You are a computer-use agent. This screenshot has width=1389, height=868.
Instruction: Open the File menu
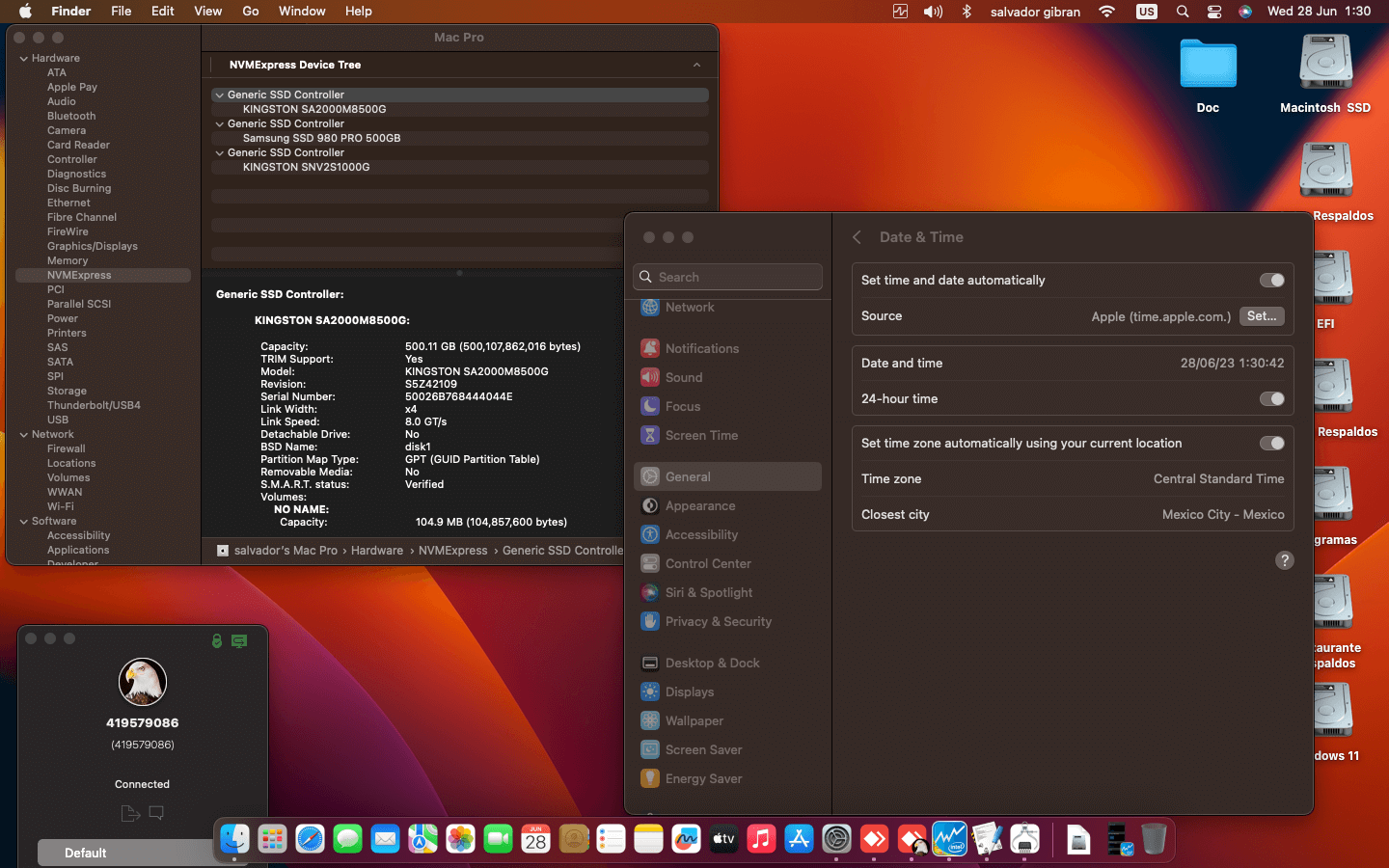122,12
